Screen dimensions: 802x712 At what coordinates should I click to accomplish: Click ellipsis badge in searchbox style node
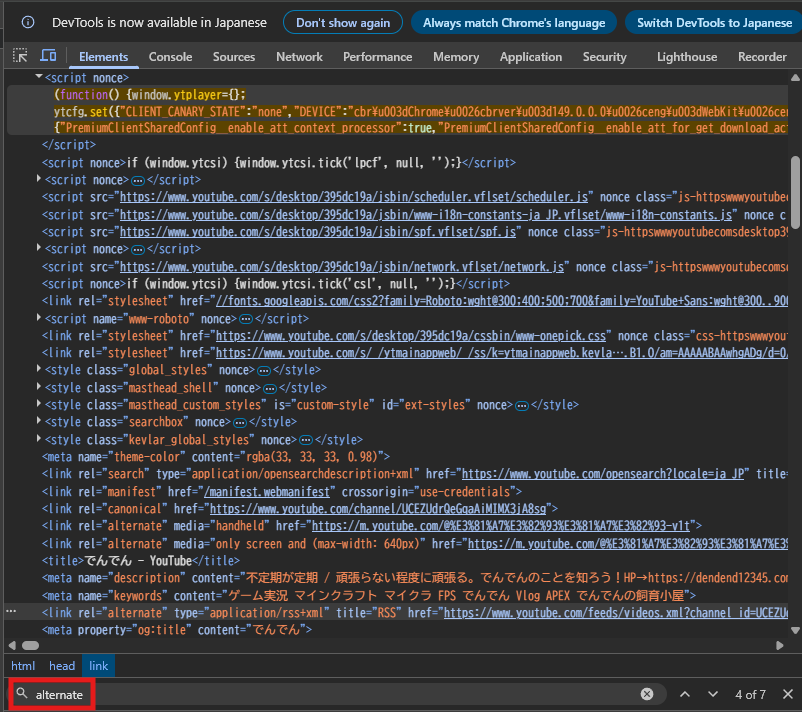pos(240,423)
